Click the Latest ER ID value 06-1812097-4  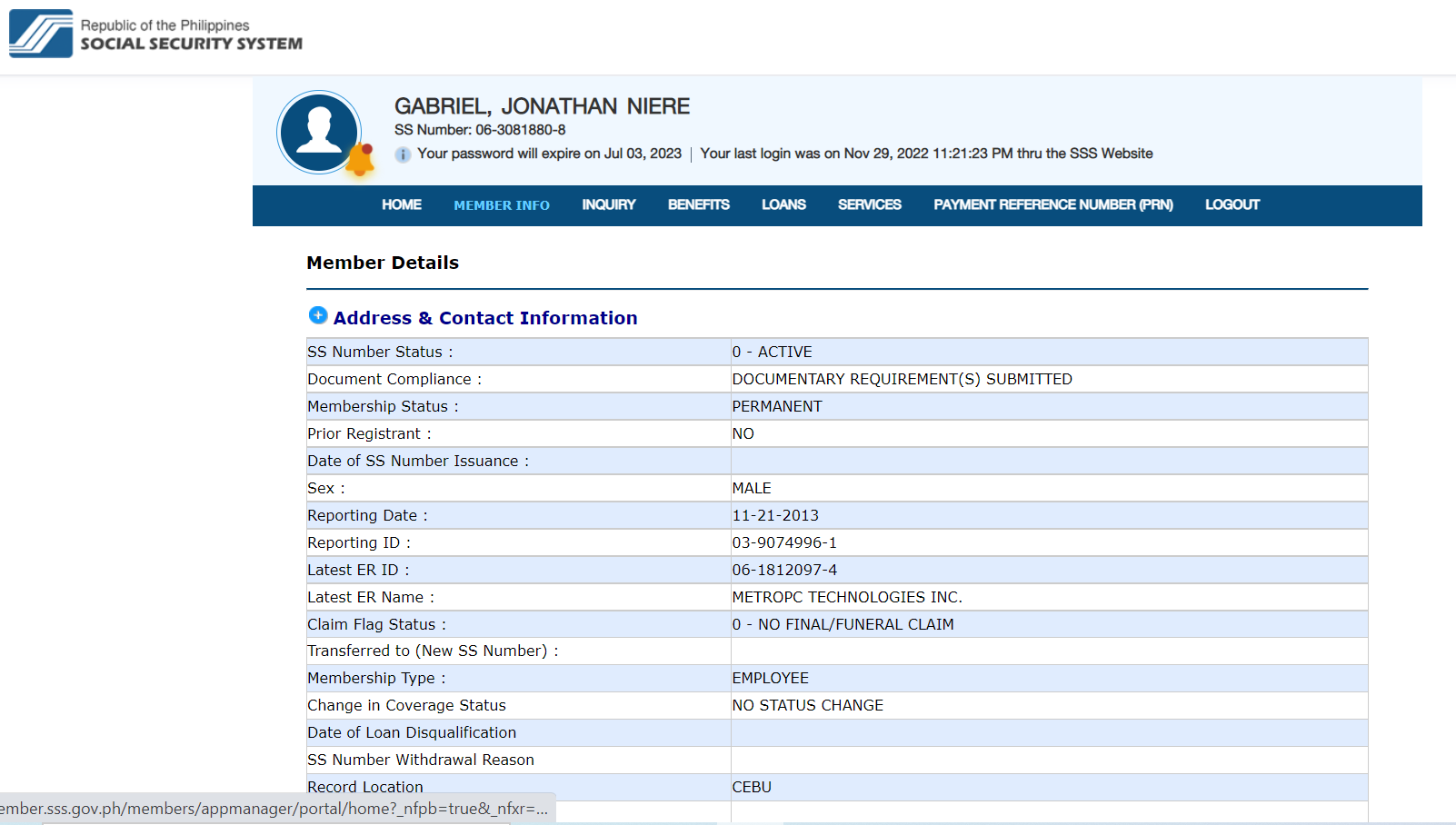click(x=784, y=570)
